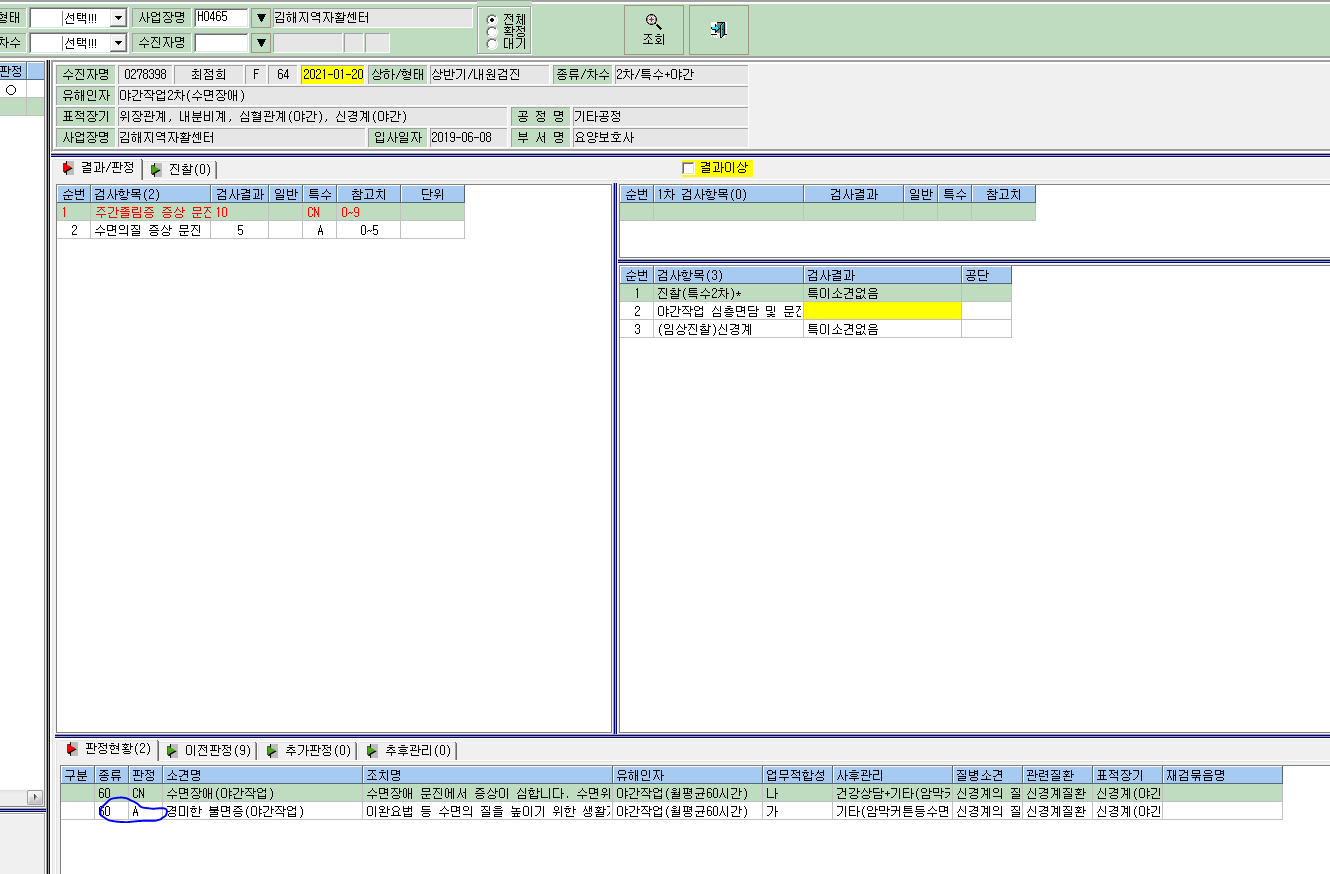Screen dimensions: 1330x874
Task: Expand the 사업장명 dropdown arrow
Action: pyautogui.click(x=261, y=18)
